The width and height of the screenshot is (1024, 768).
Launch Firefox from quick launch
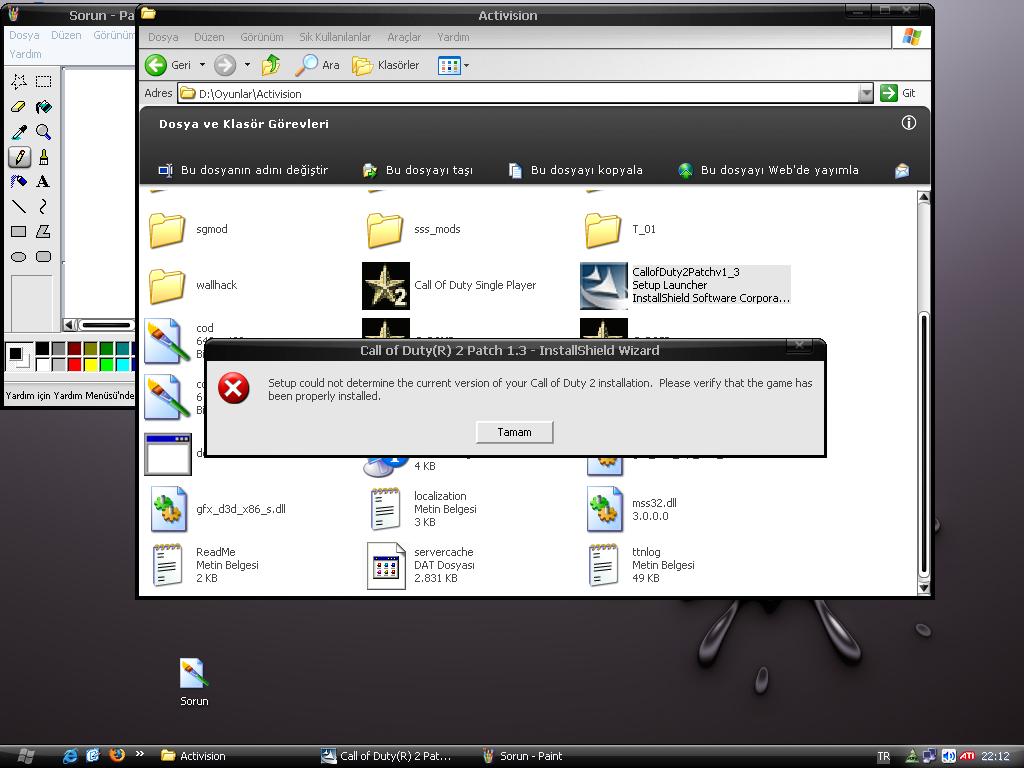(117, 755)
